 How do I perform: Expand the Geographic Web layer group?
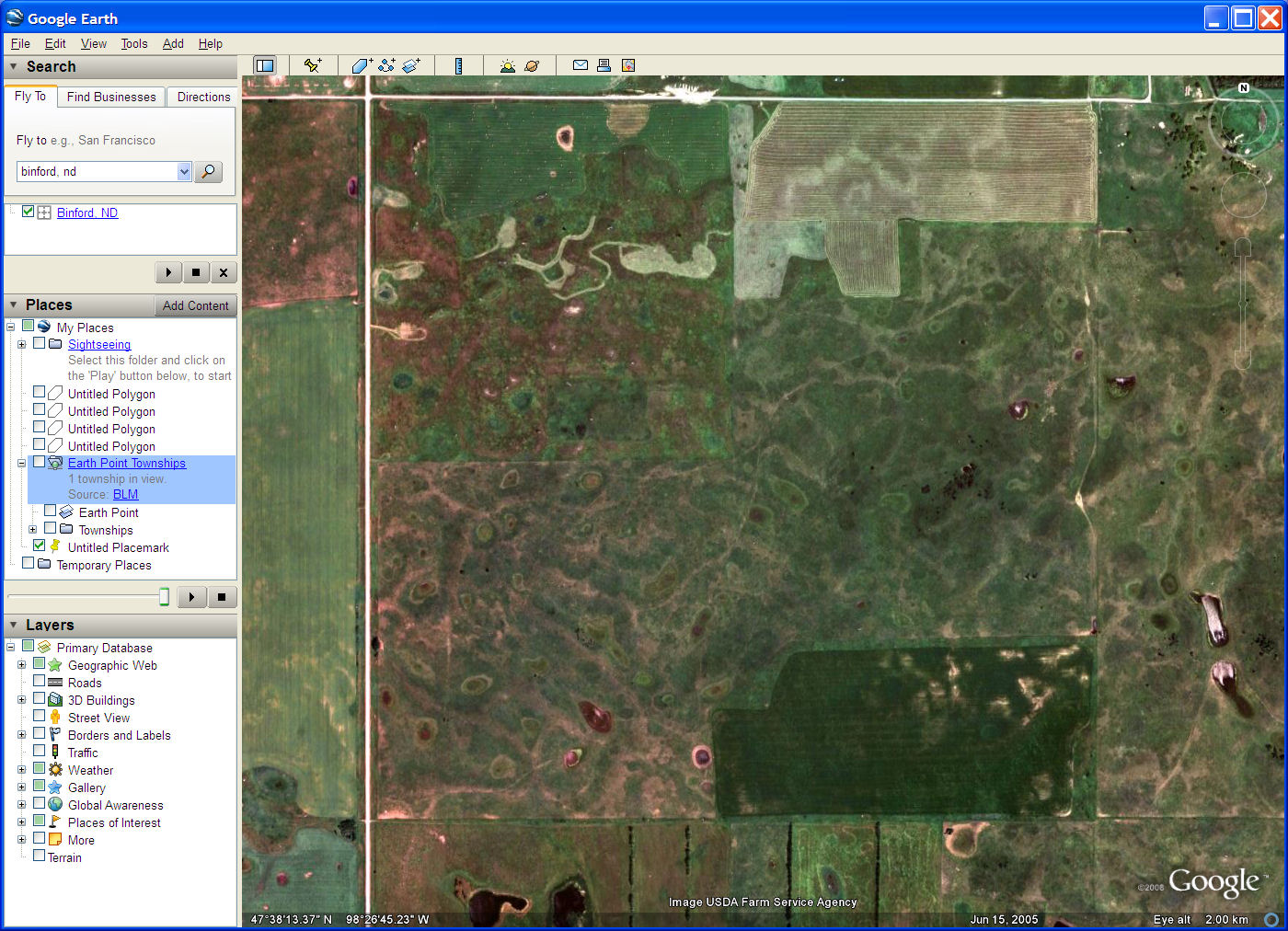21,664
